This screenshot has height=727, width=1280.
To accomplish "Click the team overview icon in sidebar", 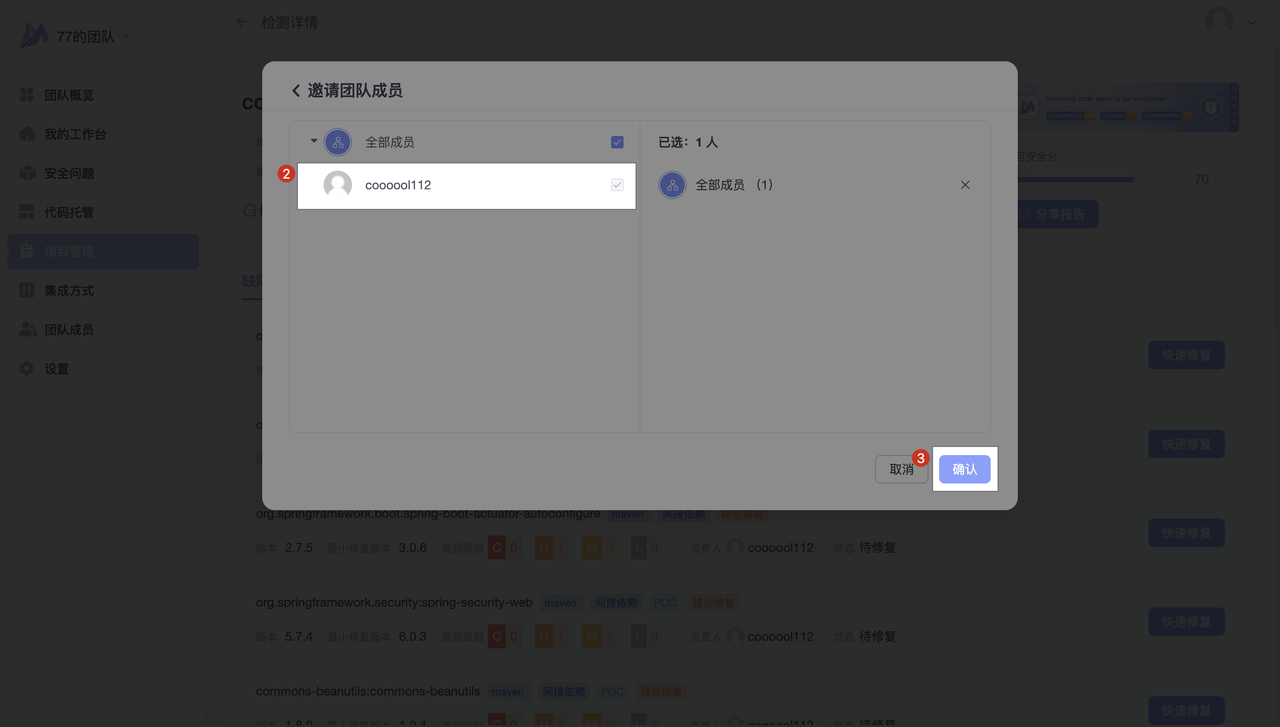I will 27,95.
